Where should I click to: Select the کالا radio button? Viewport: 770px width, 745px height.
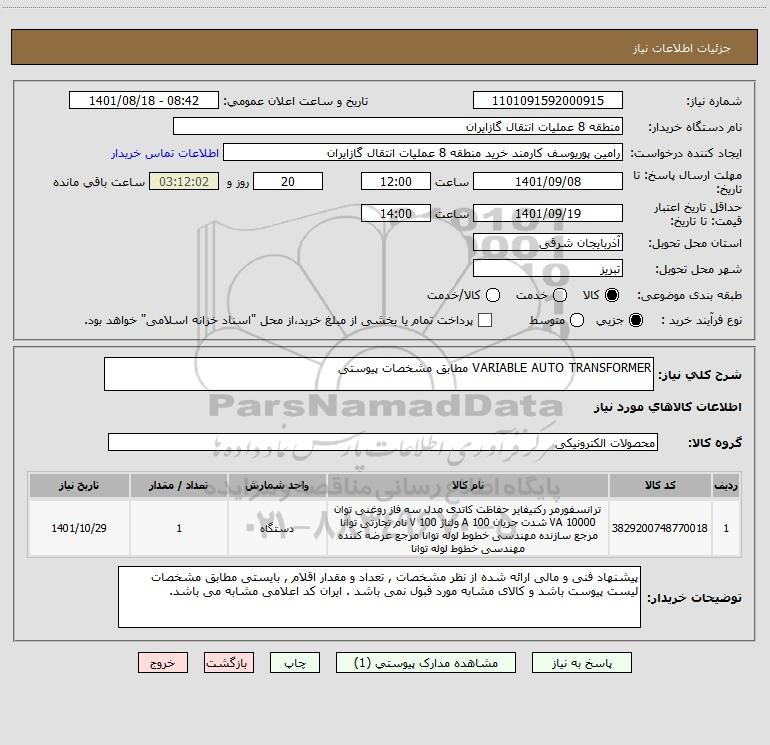click(611, 295)
